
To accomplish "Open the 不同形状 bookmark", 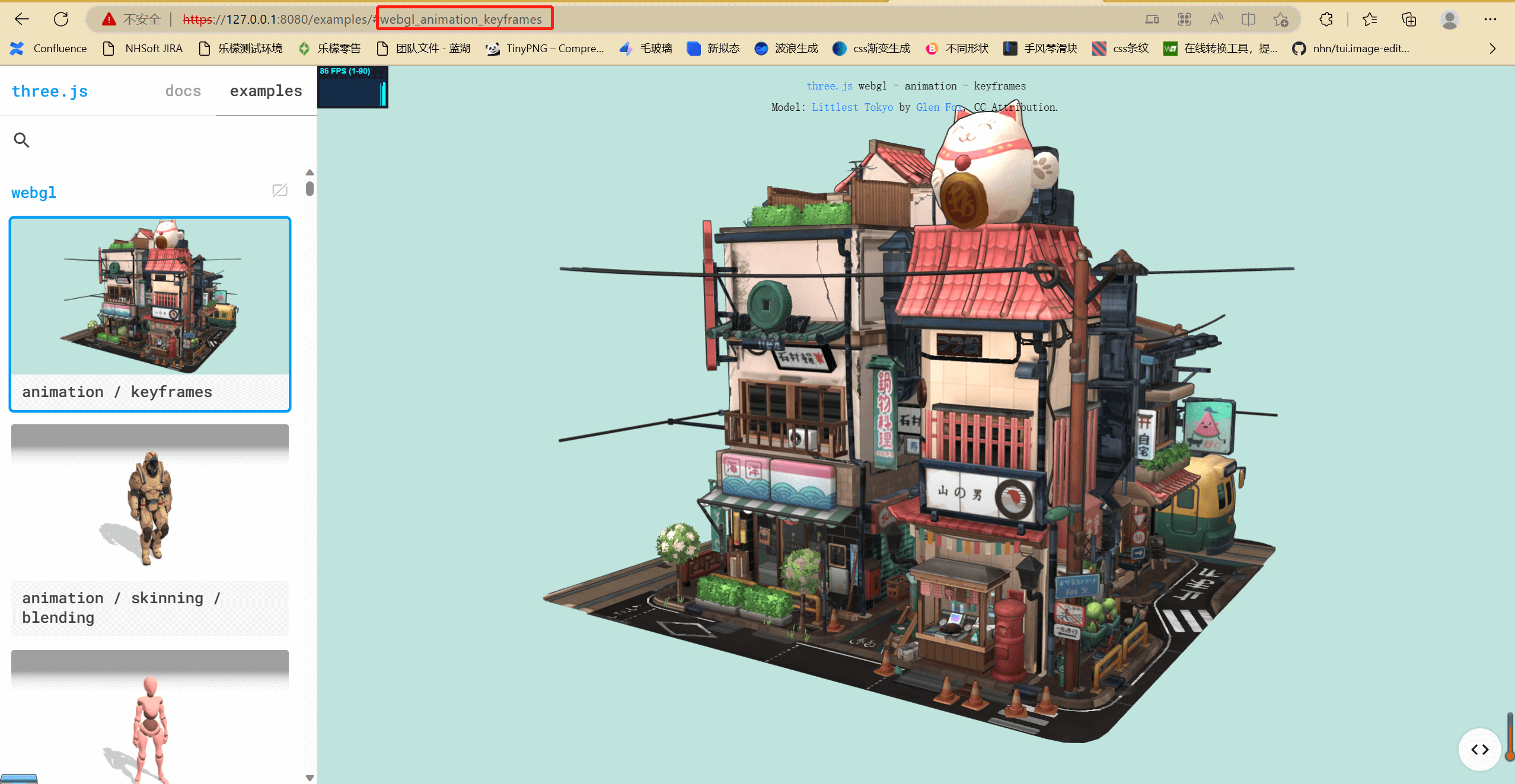I will (x=957, y=49).
